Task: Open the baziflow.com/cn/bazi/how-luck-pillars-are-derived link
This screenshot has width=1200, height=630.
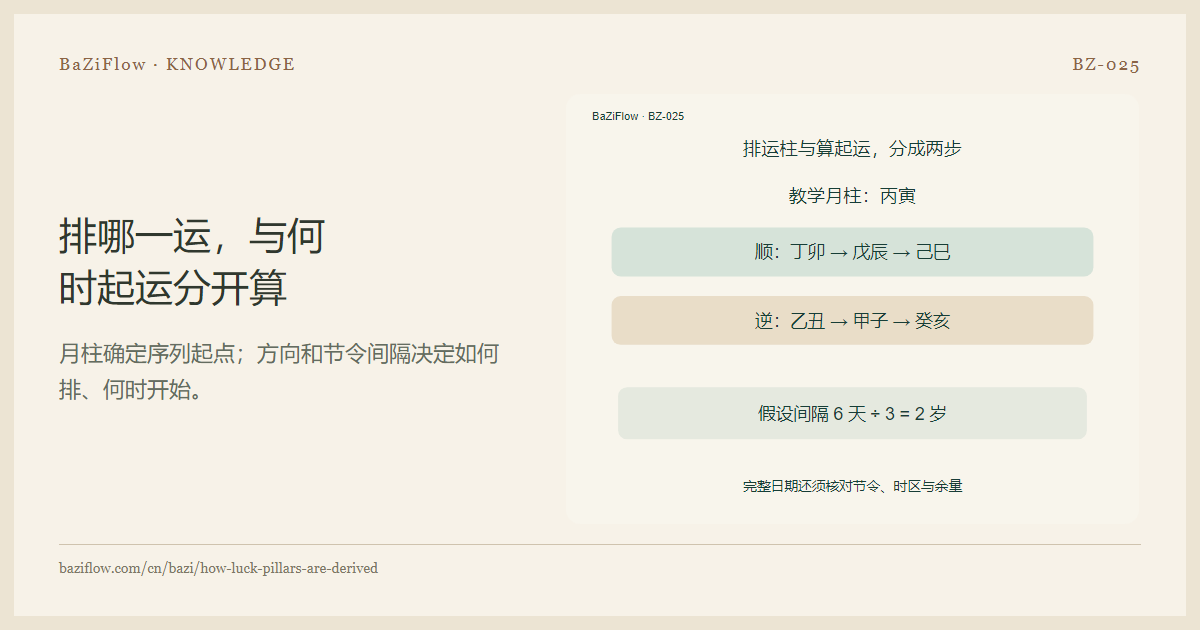Action: 219,568
